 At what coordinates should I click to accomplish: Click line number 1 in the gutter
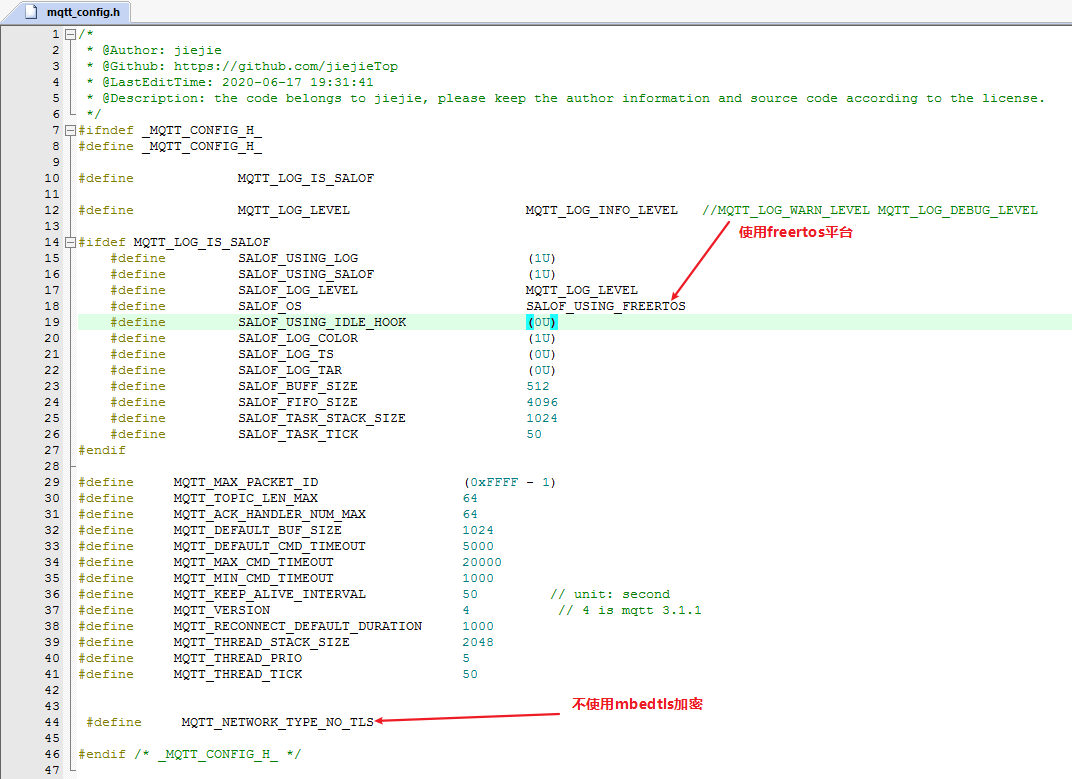coord(55,33)
